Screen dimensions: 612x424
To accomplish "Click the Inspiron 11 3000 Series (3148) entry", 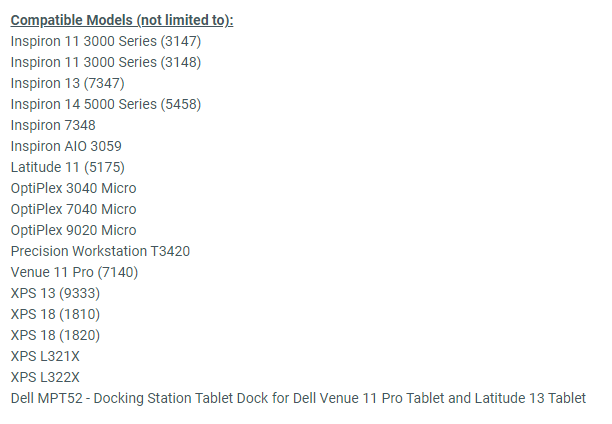I will point(106,62).
